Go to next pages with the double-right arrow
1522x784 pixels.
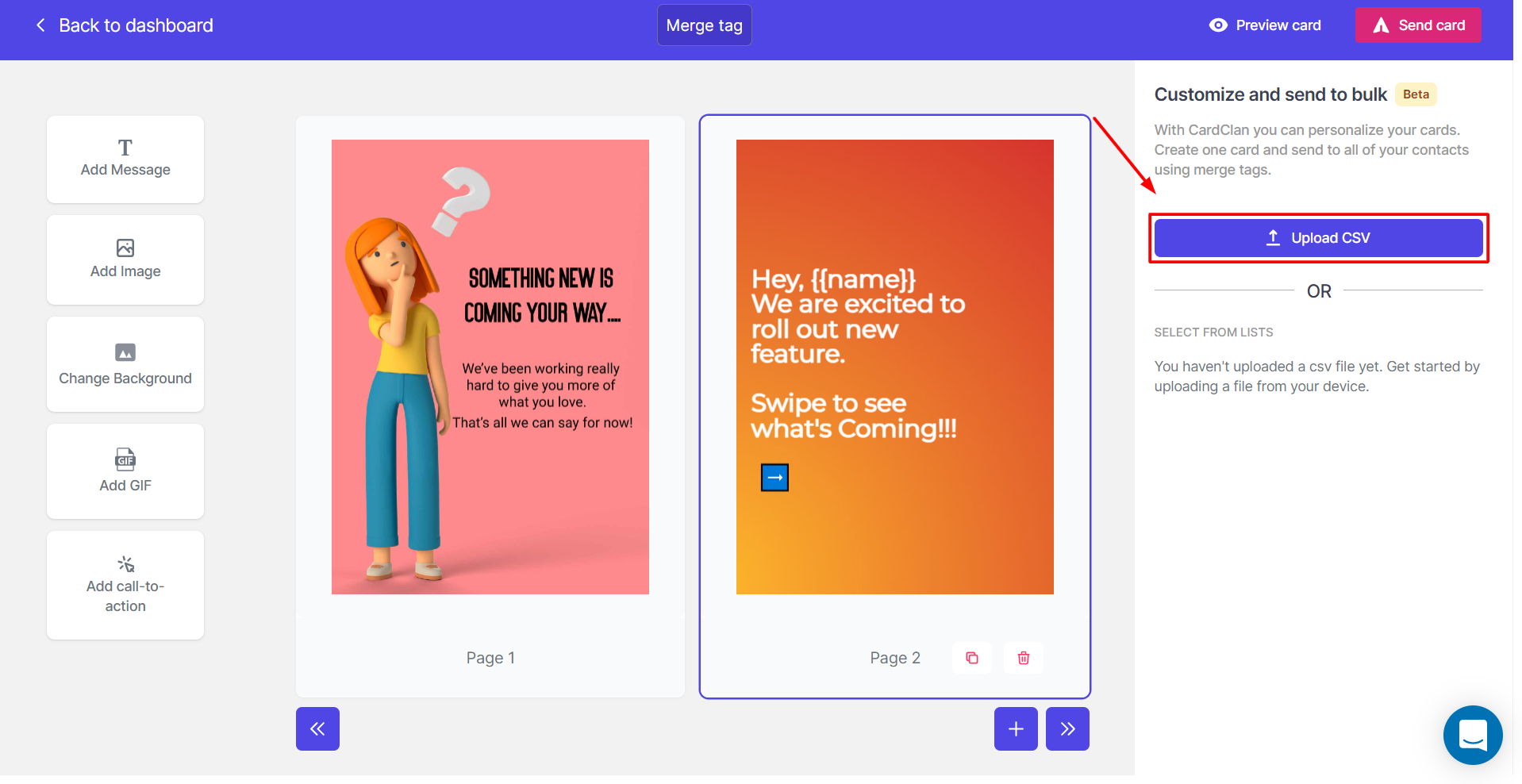point(1067,728)
